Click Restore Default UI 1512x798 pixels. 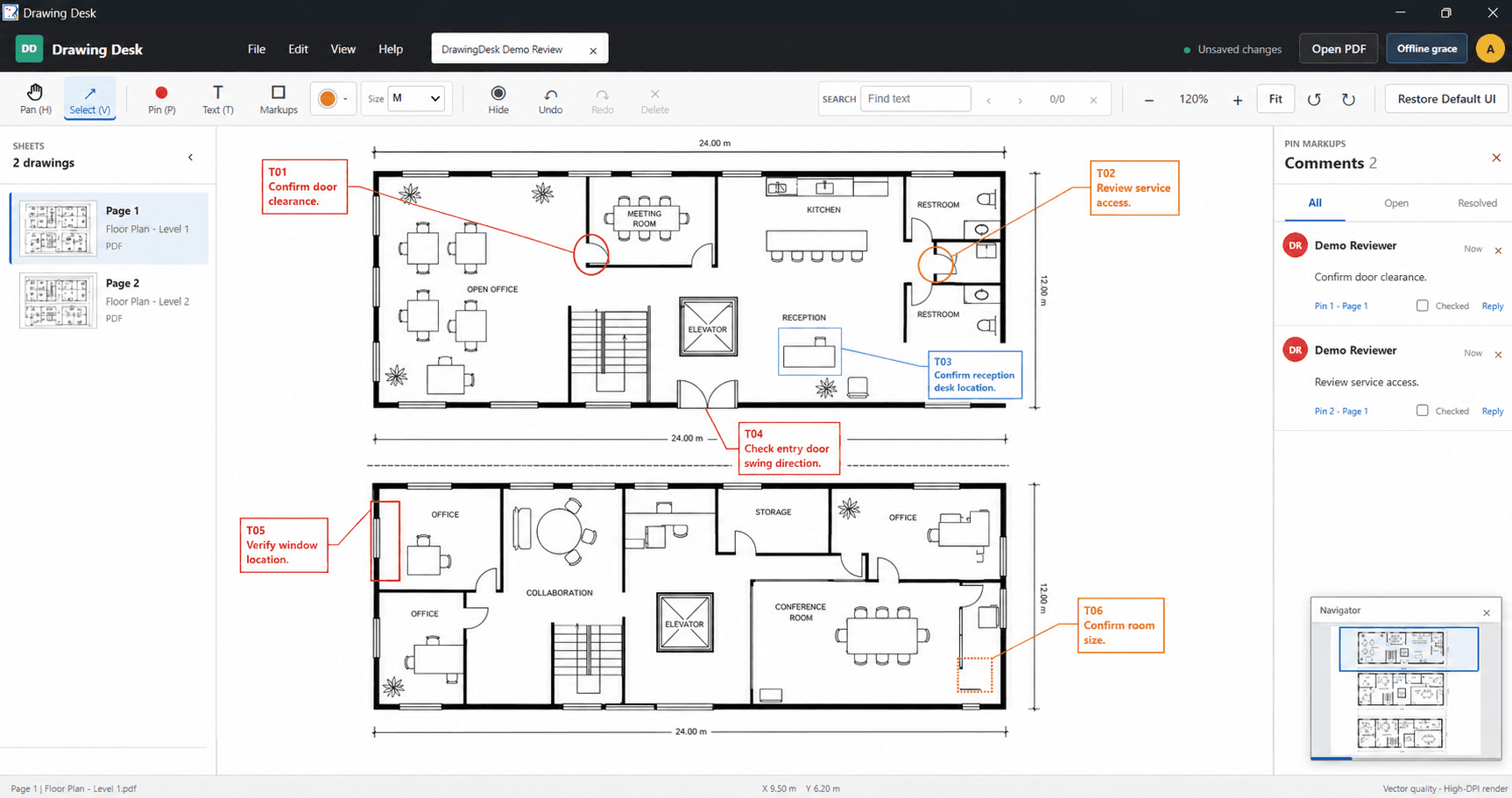tap(1446, 99)
